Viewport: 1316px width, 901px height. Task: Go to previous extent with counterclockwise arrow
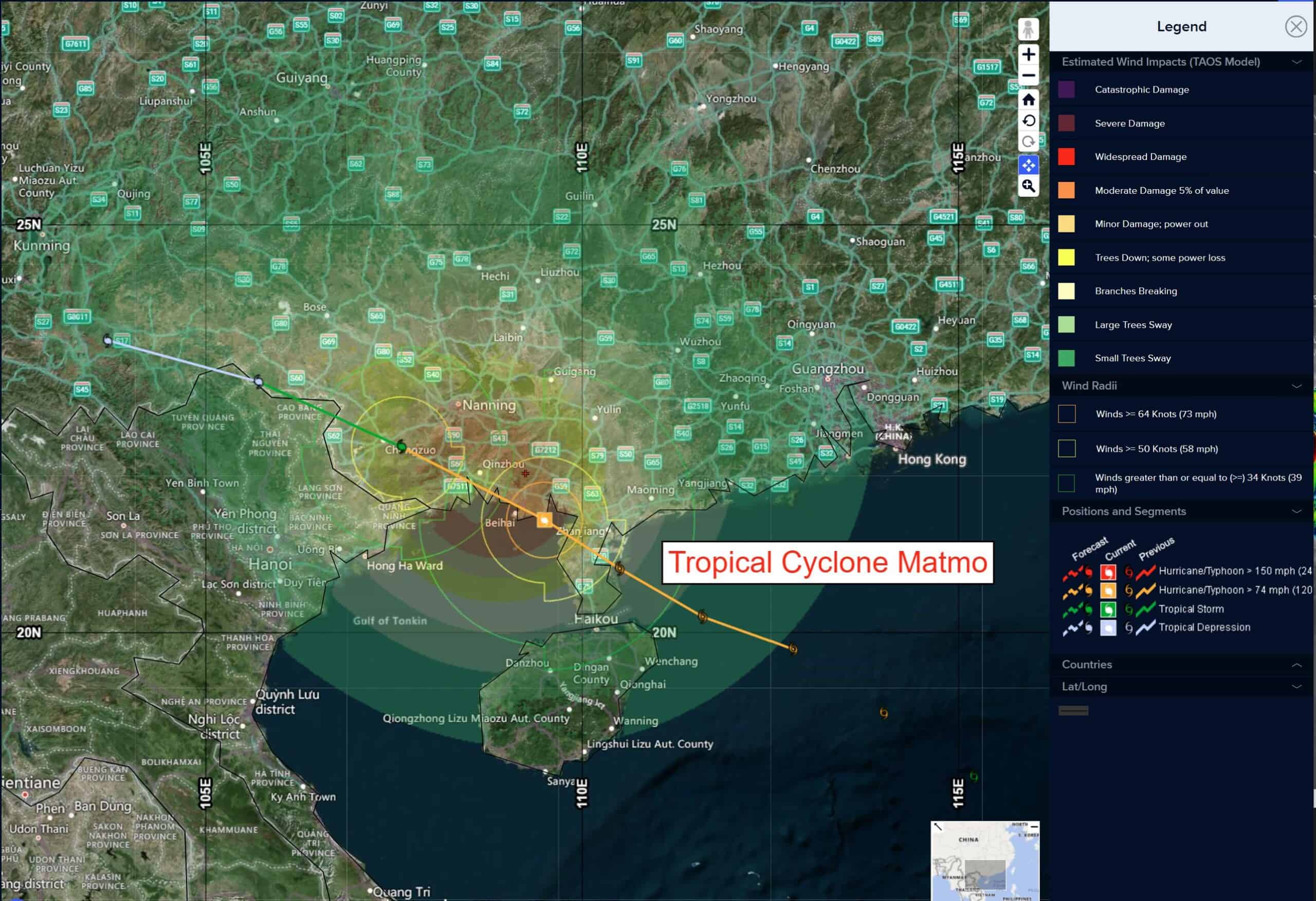click(1028, 121)
